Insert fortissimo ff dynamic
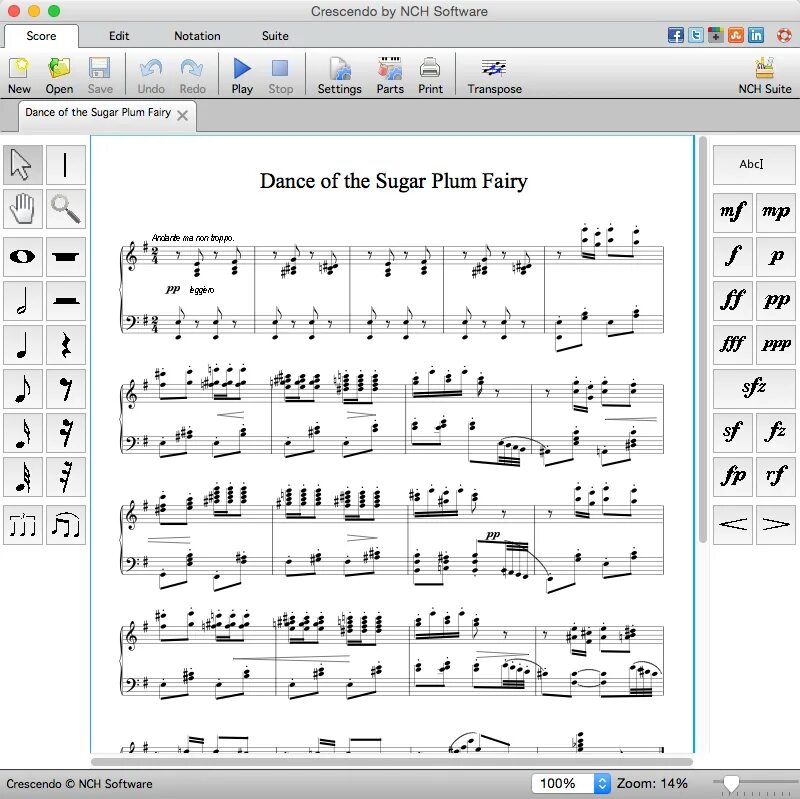 733,301
